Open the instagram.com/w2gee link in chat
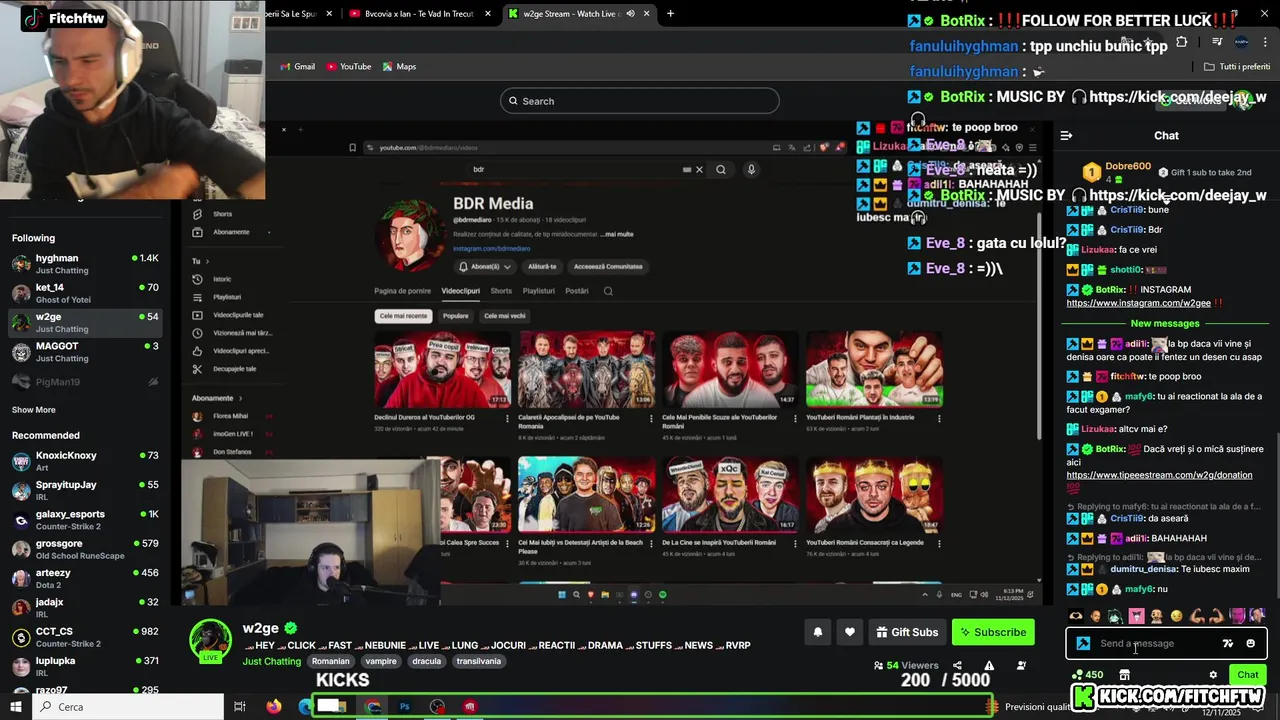1280x720 pixels. [1138, 303]
